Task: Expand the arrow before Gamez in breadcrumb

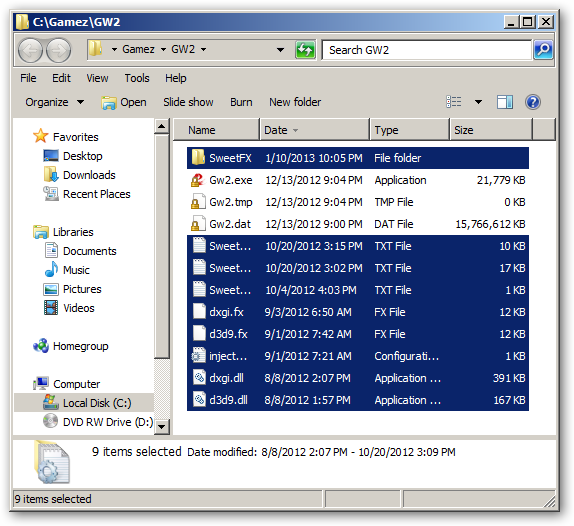Action: 114,49
